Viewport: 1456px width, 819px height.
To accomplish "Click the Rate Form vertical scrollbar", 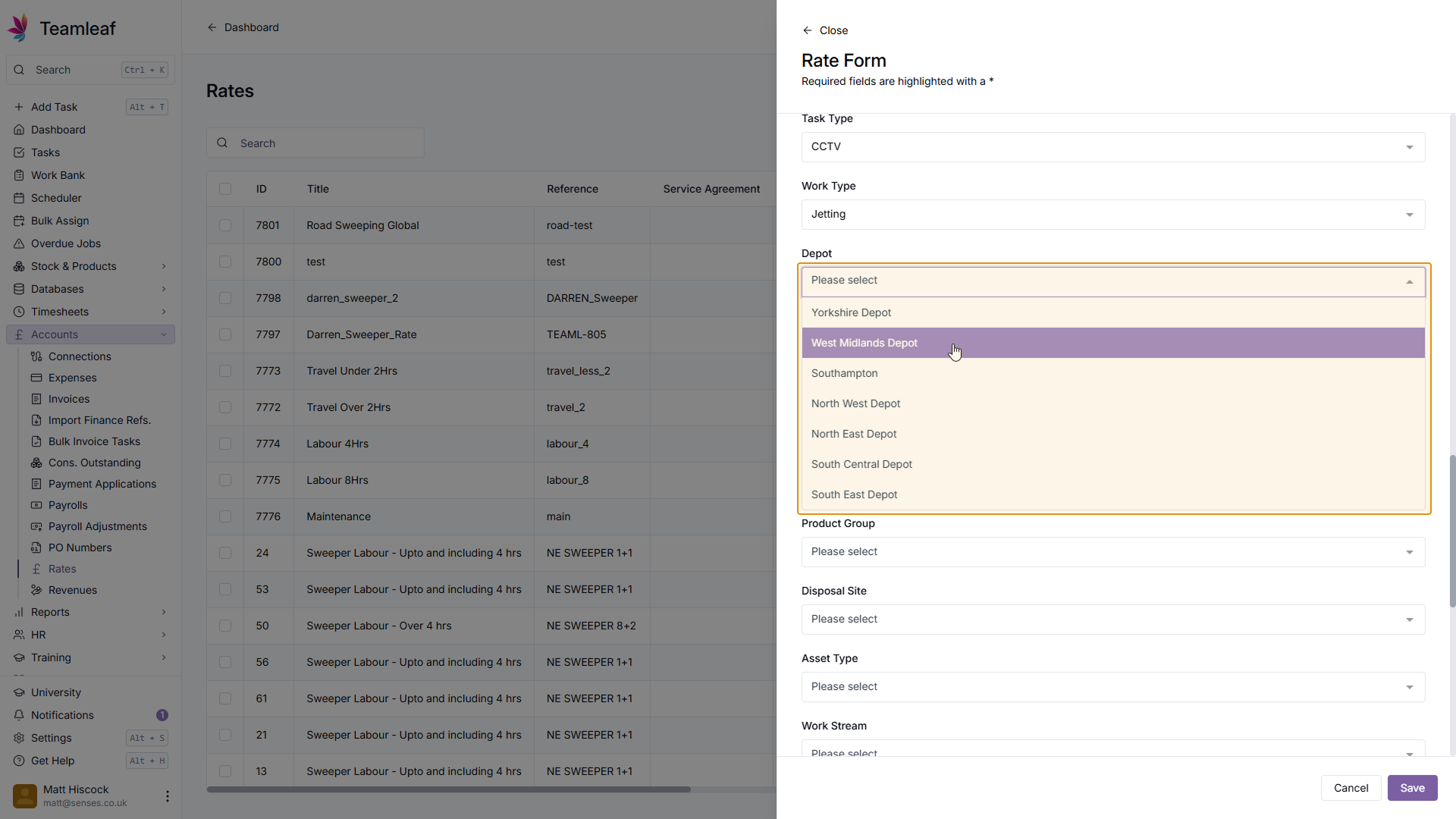I will [x=1452, y=531].
